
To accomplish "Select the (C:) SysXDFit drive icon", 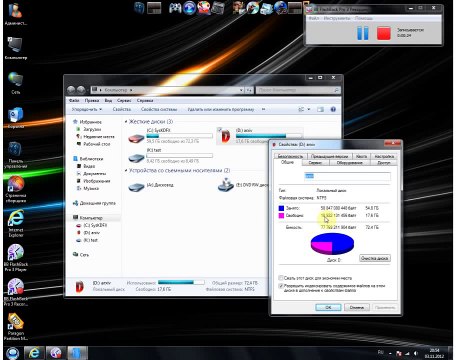I will [x=136, y=138].
